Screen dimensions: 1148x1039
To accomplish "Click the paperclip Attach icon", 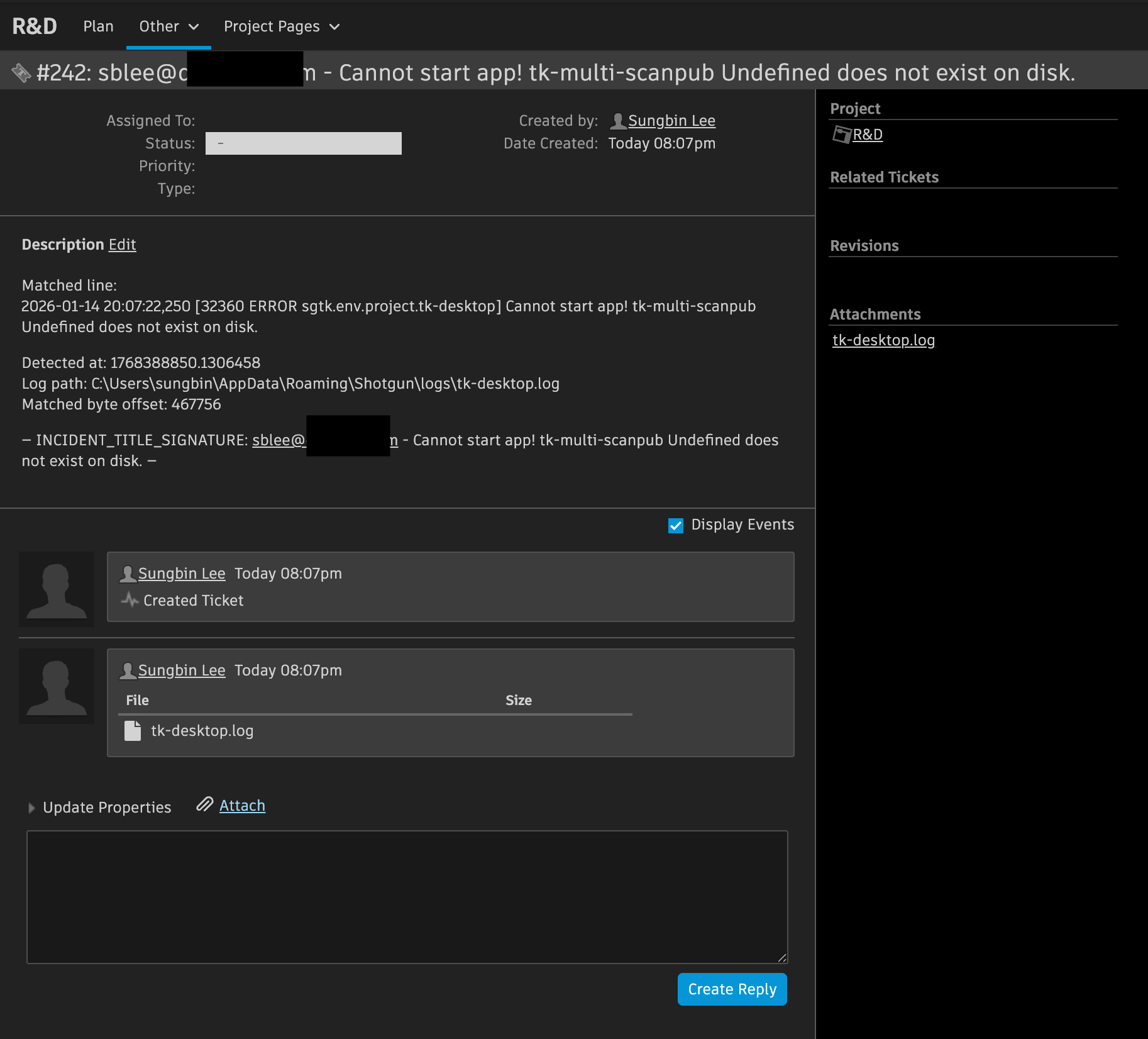I will coord(204,805).
